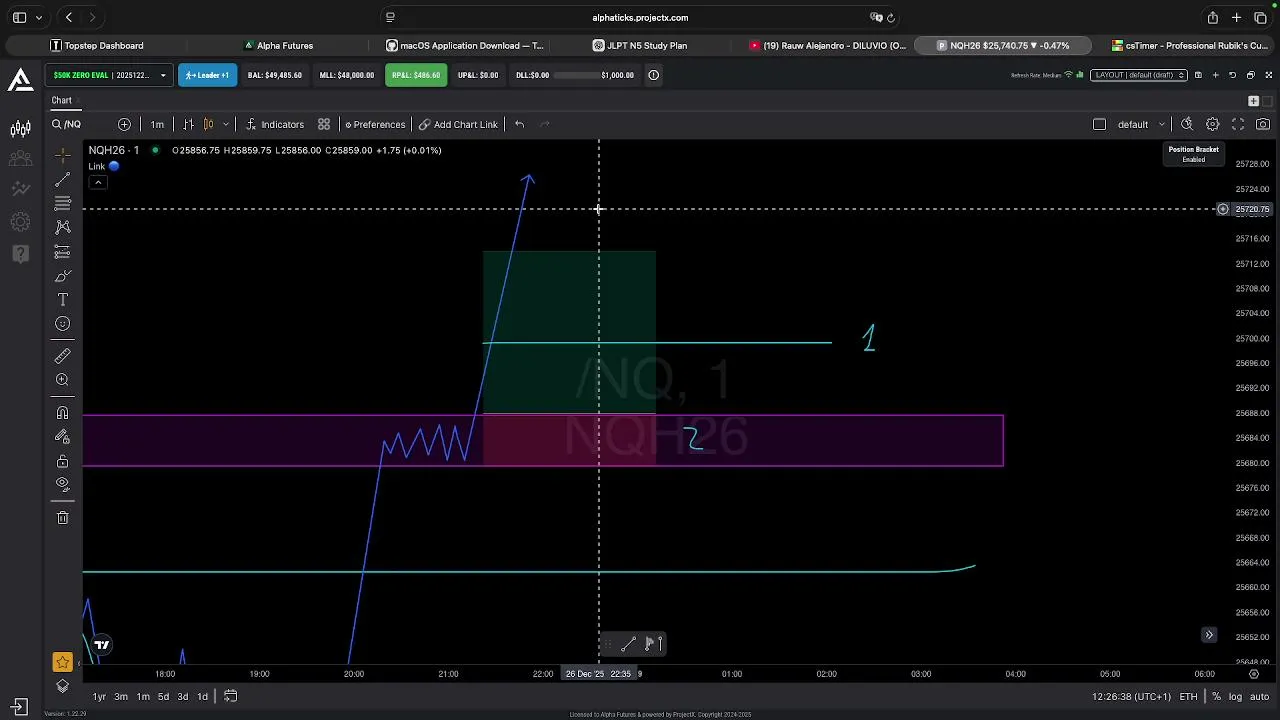Screen dimensions: 1280x720
Task: Select the ruler measure tool
Action: (62, 355)
